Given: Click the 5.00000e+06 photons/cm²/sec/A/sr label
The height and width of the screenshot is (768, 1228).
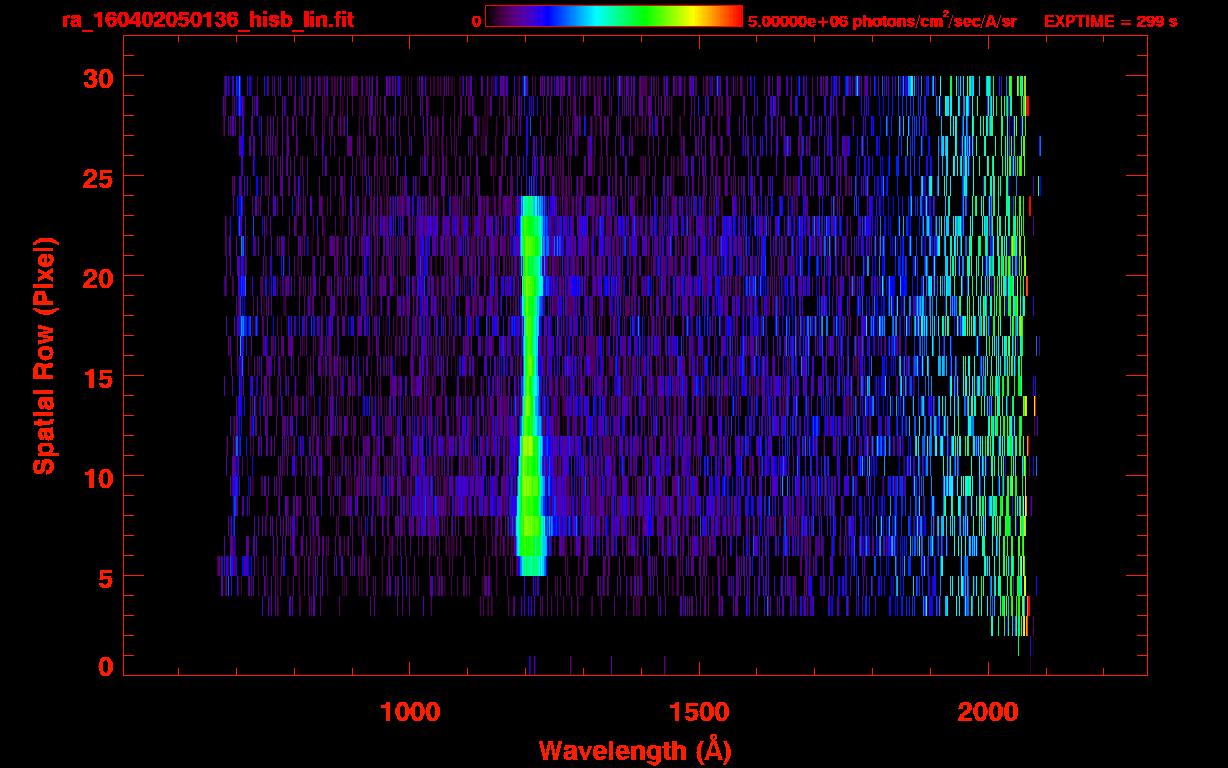Looking at the screenshot, I should (882, 21).
